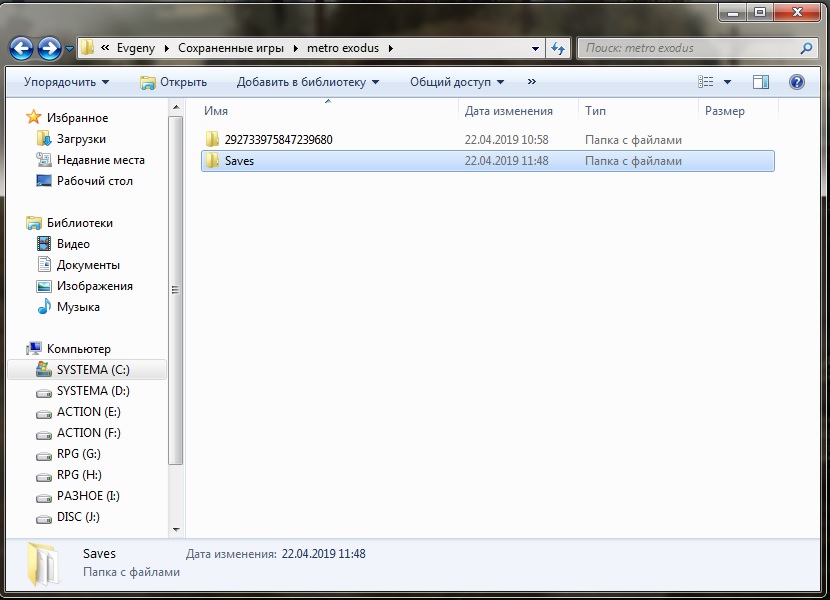Open the Упорядочить menu
The image size is (830, 600).
point(66,82)
